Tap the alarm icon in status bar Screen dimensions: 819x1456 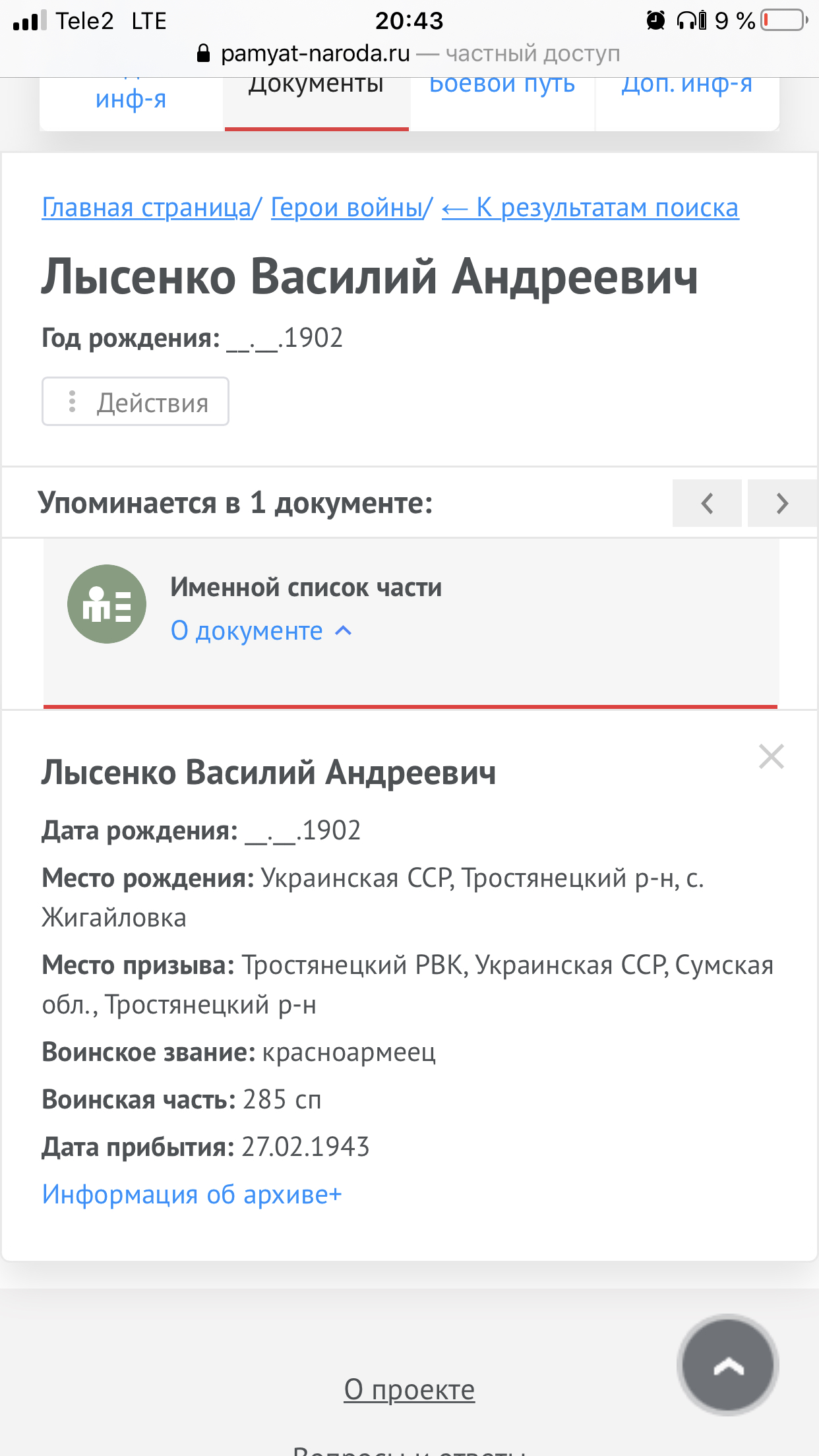pyautogui.click(x=655, y=20)
